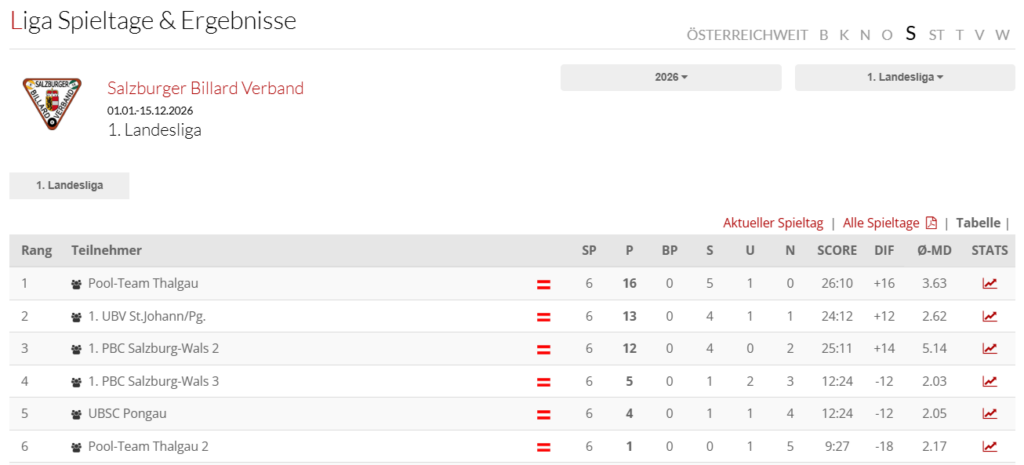
Task: Open stats chart icon for UBSC Pongau
Action: (x=989, y=413)
